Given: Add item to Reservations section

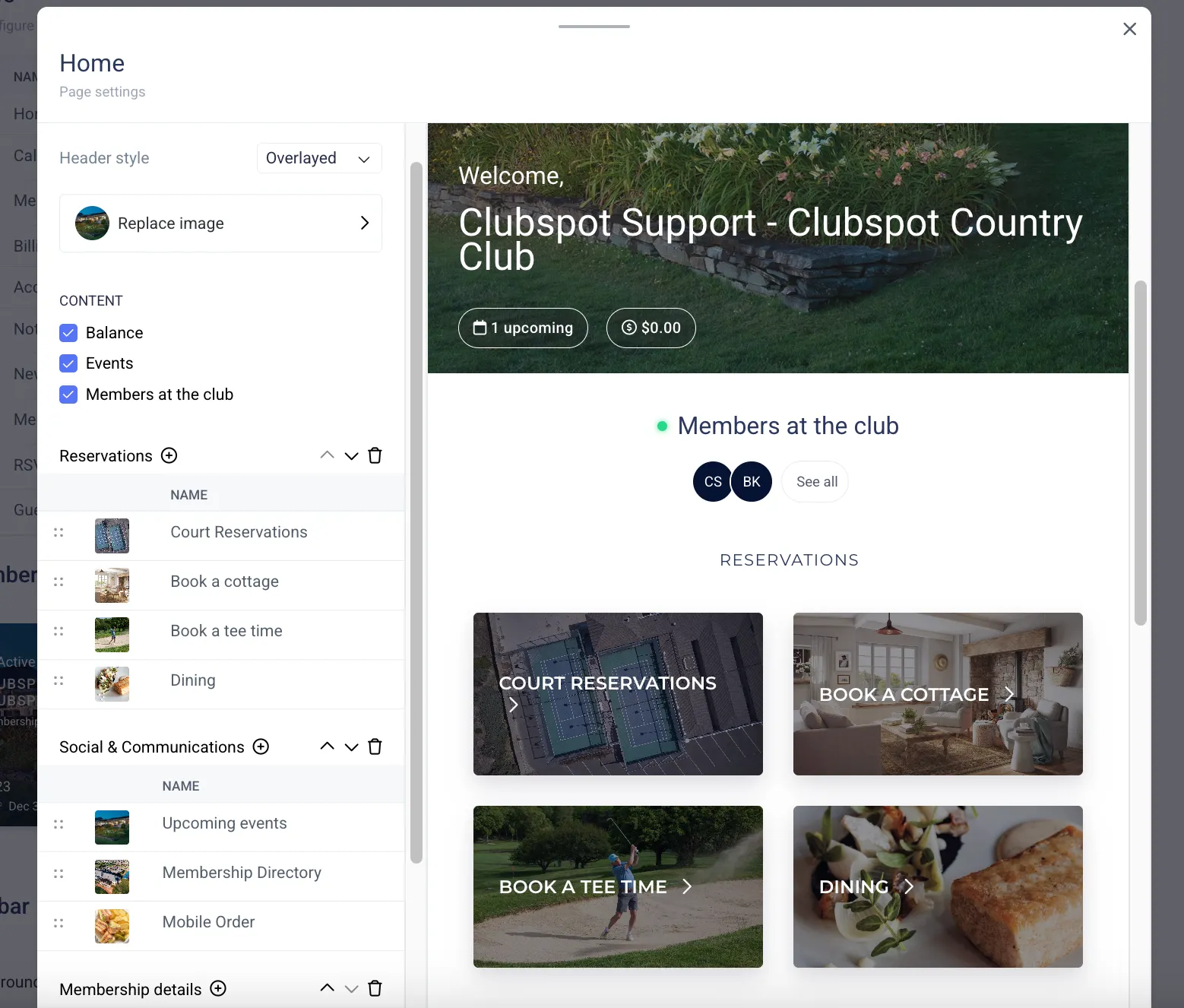Looking at the screenshot, I should coord(169,455).
